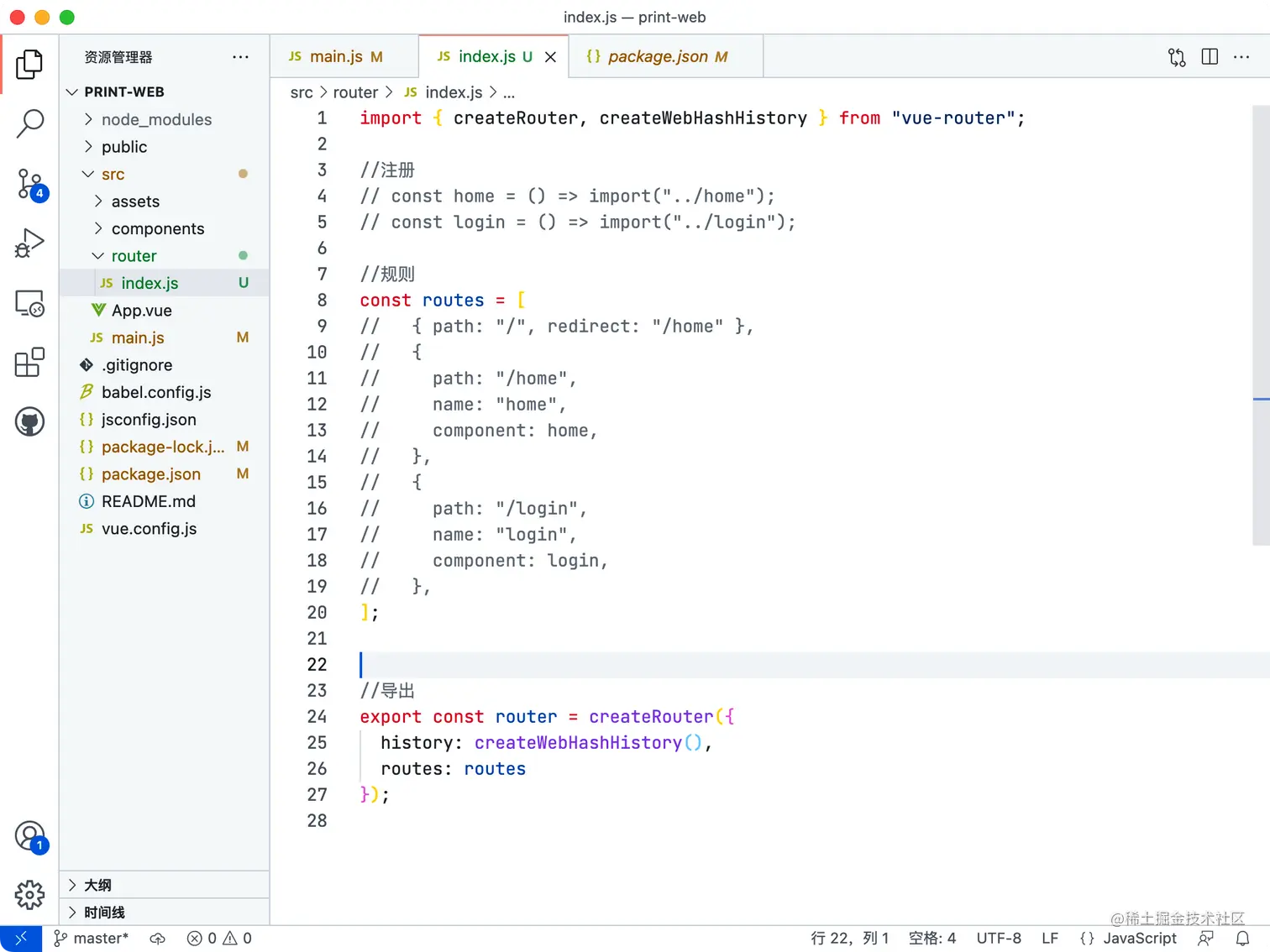Screen dimensions: 1270x952
Task: Close the index.js editor tab
Action: tap(550, 57)
